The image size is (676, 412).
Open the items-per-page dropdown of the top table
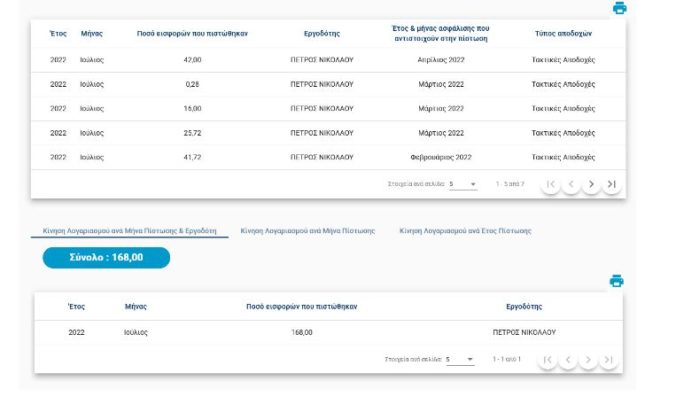click(x=463, y=184)
